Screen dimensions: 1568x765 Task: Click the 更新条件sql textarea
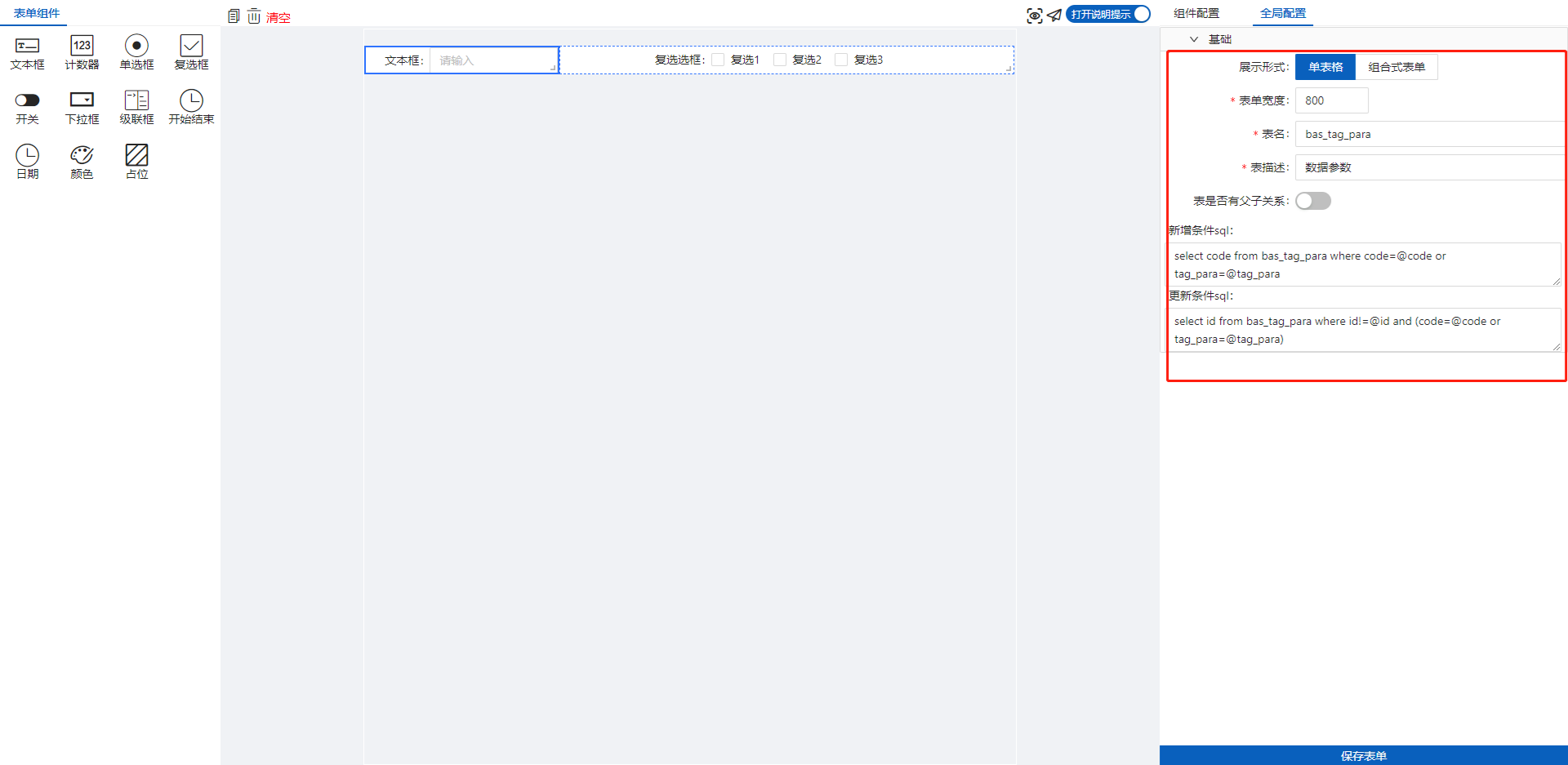pos(1364,330)
